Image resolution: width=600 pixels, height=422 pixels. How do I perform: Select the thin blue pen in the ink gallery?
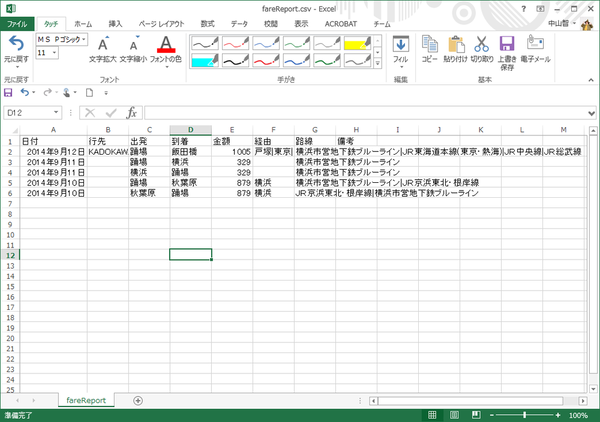(x=266, y=43)
